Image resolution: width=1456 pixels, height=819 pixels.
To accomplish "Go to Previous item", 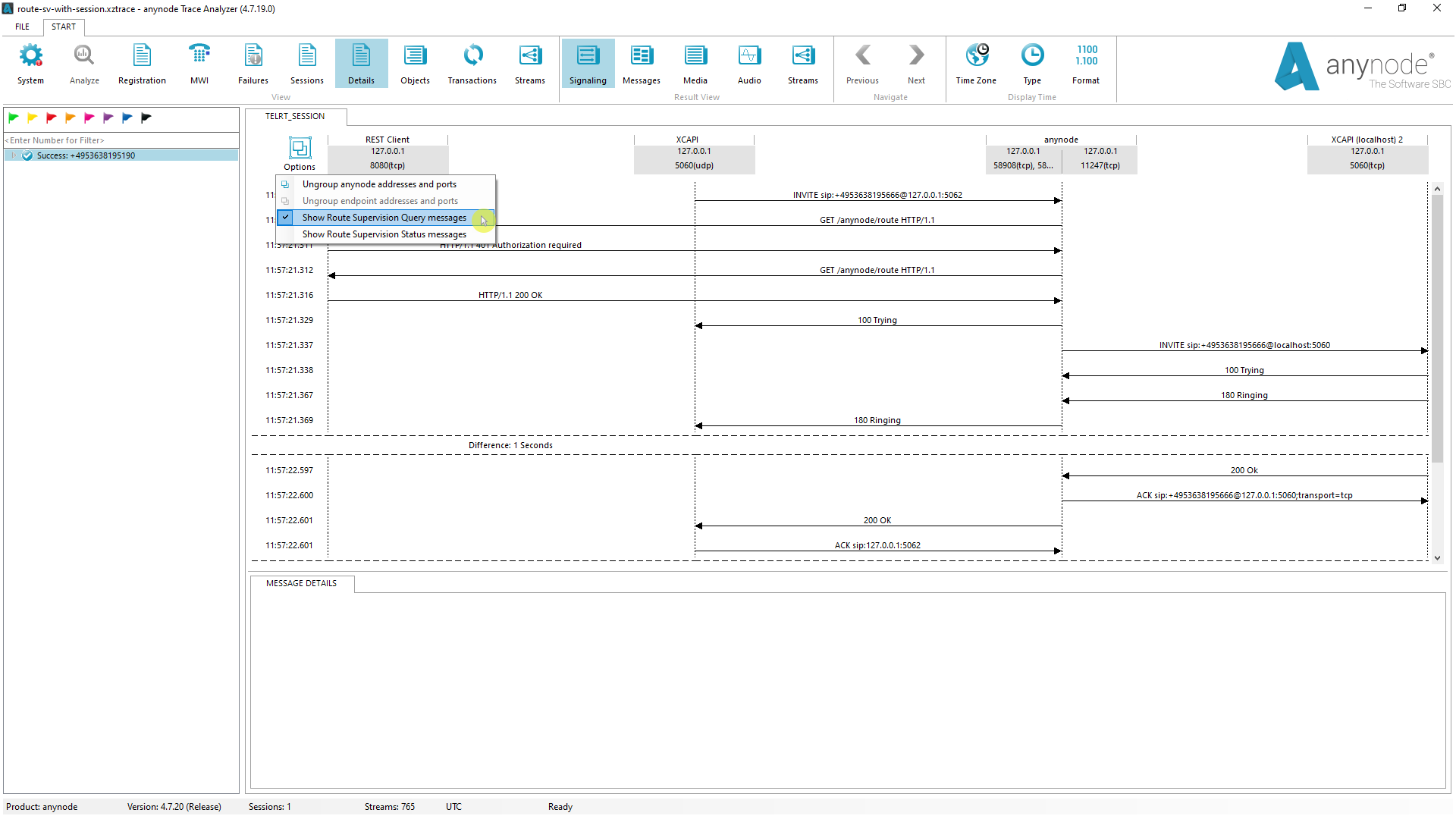I will pos(863,64).
